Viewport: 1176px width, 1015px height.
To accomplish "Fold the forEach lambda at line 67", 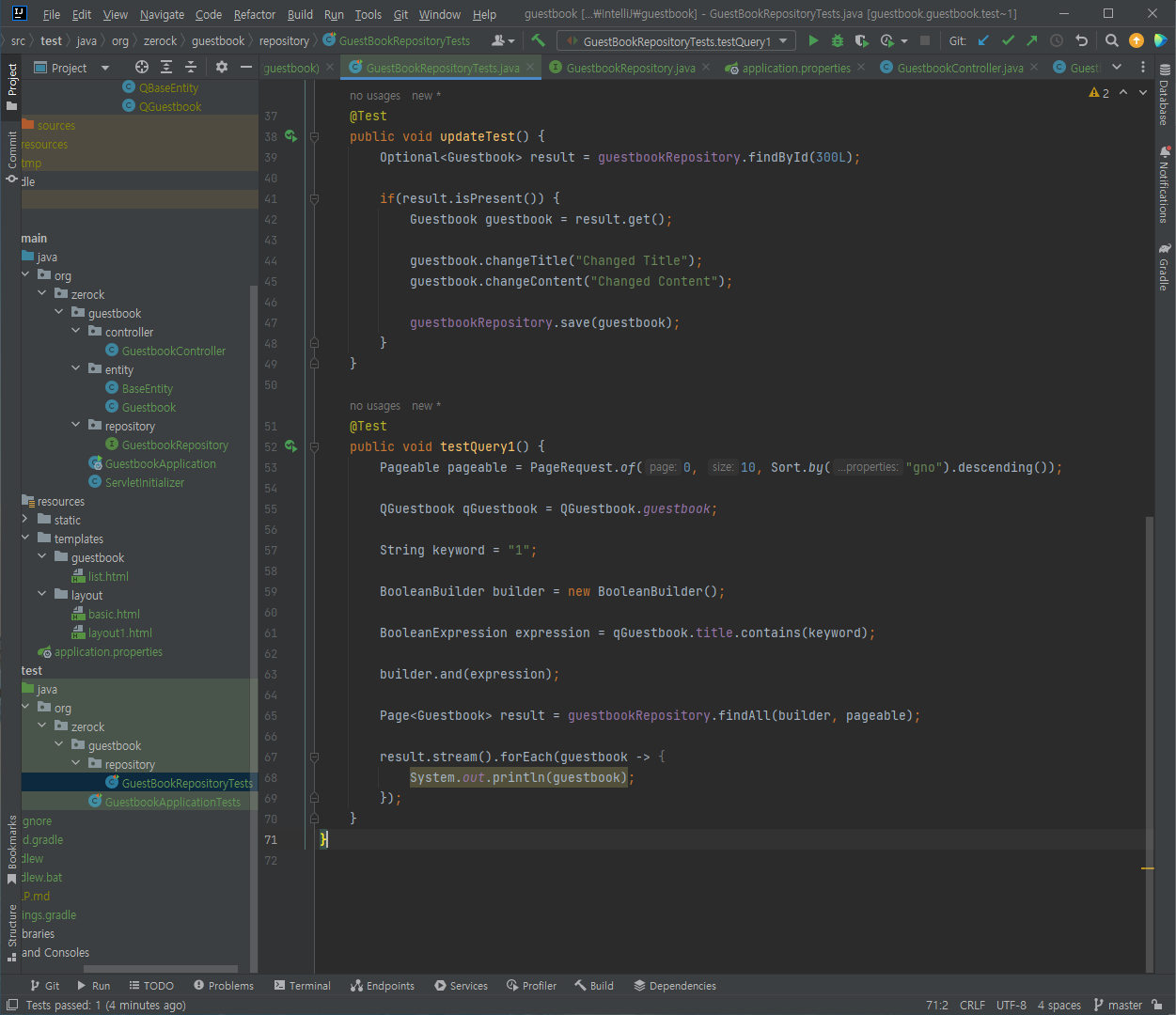I will 314,757.
